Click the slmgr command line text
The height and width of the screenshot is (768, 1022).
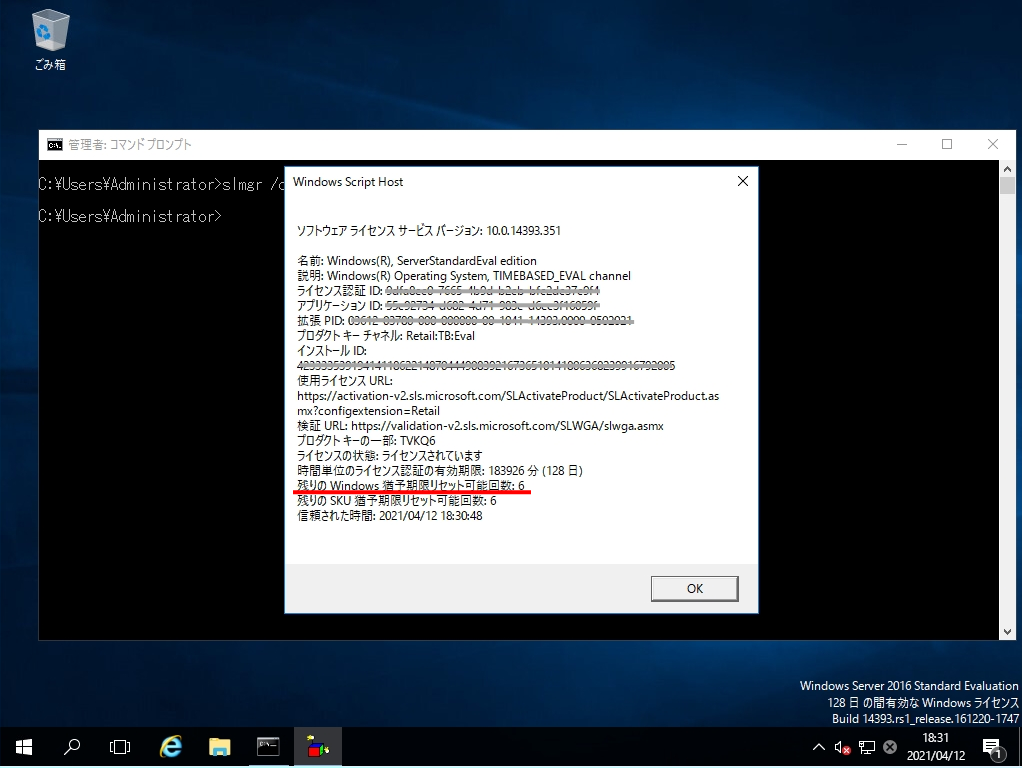(x=162, y=185)
